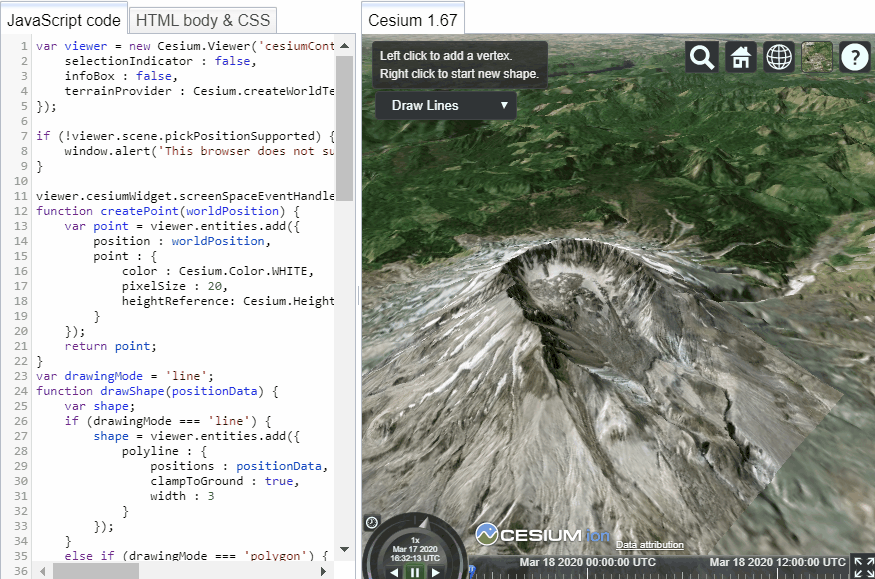
Task: Click line number 24 in the gutter
Action: (x=21, y=391)
